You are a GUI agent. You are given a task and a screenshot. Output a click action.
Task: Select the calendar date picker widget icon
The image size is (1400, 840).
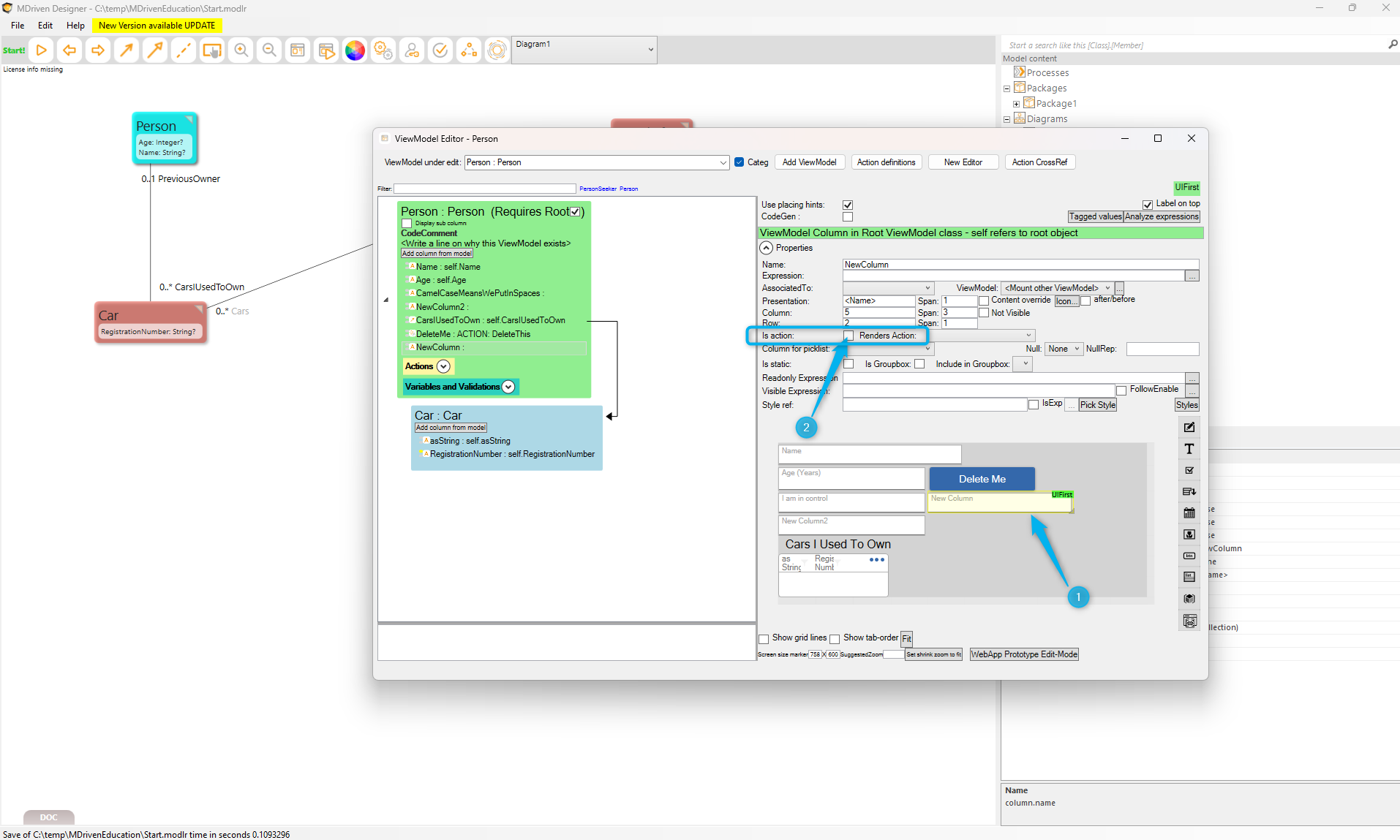pyautogui.click(x=1189, y=513)
